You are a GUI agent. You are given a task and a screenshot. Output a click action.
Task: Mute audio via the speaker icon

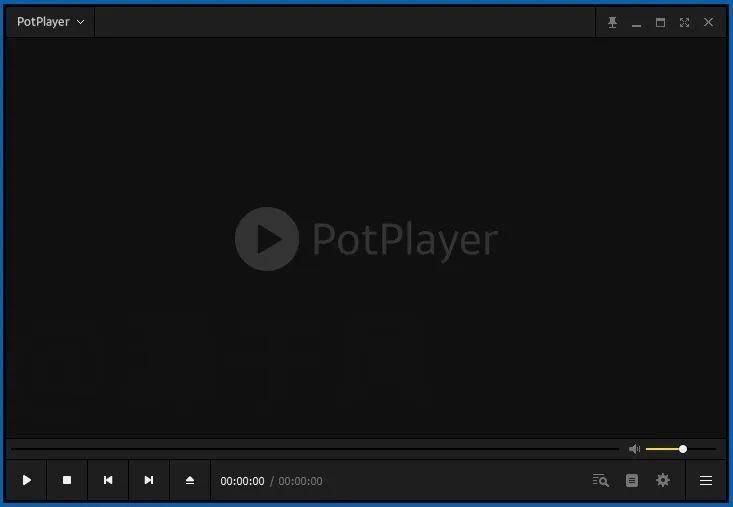(634, 449)
